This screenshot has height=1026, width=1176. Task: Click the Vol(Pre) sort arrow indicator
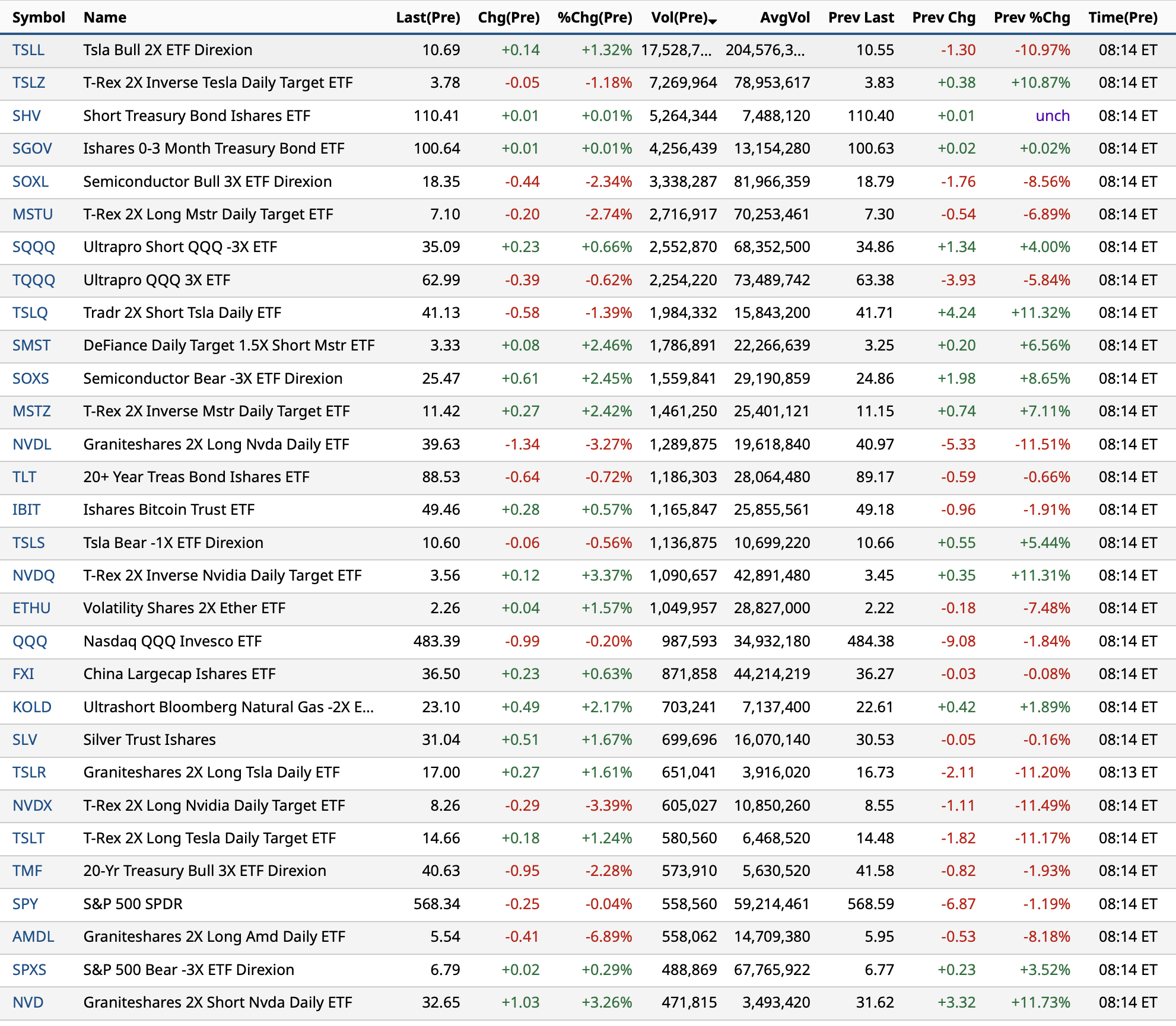click(x=713, y=21)
